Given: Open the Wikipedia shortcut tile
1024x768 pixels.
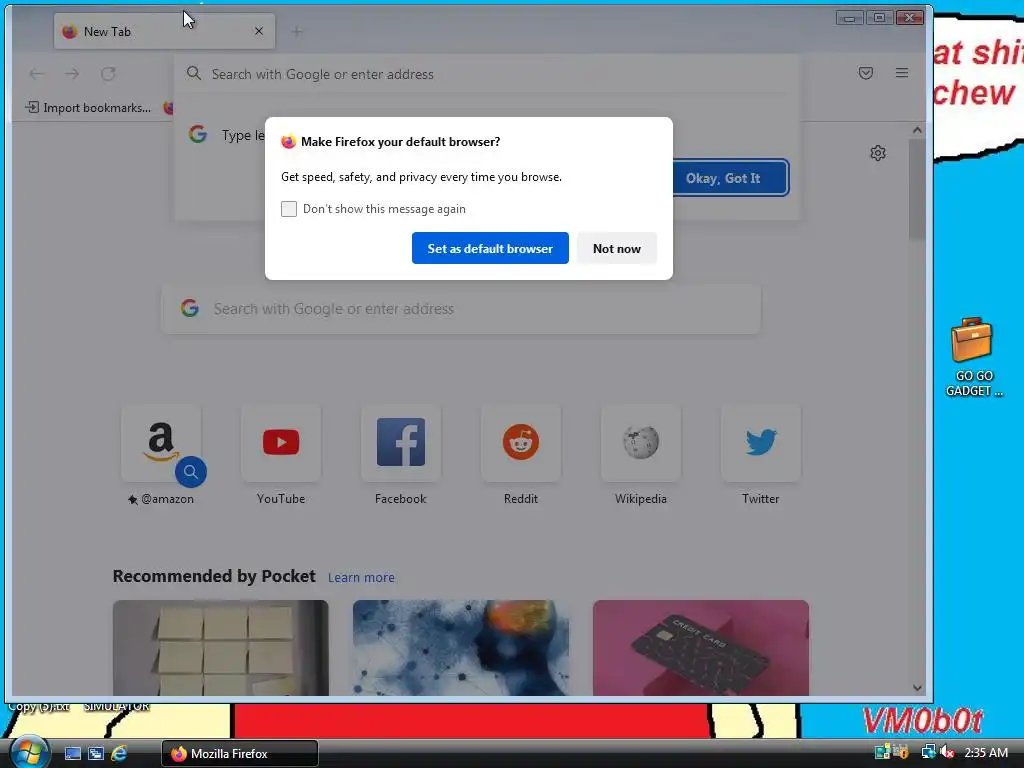Looking at the screenshot, I should click(641, 443).
